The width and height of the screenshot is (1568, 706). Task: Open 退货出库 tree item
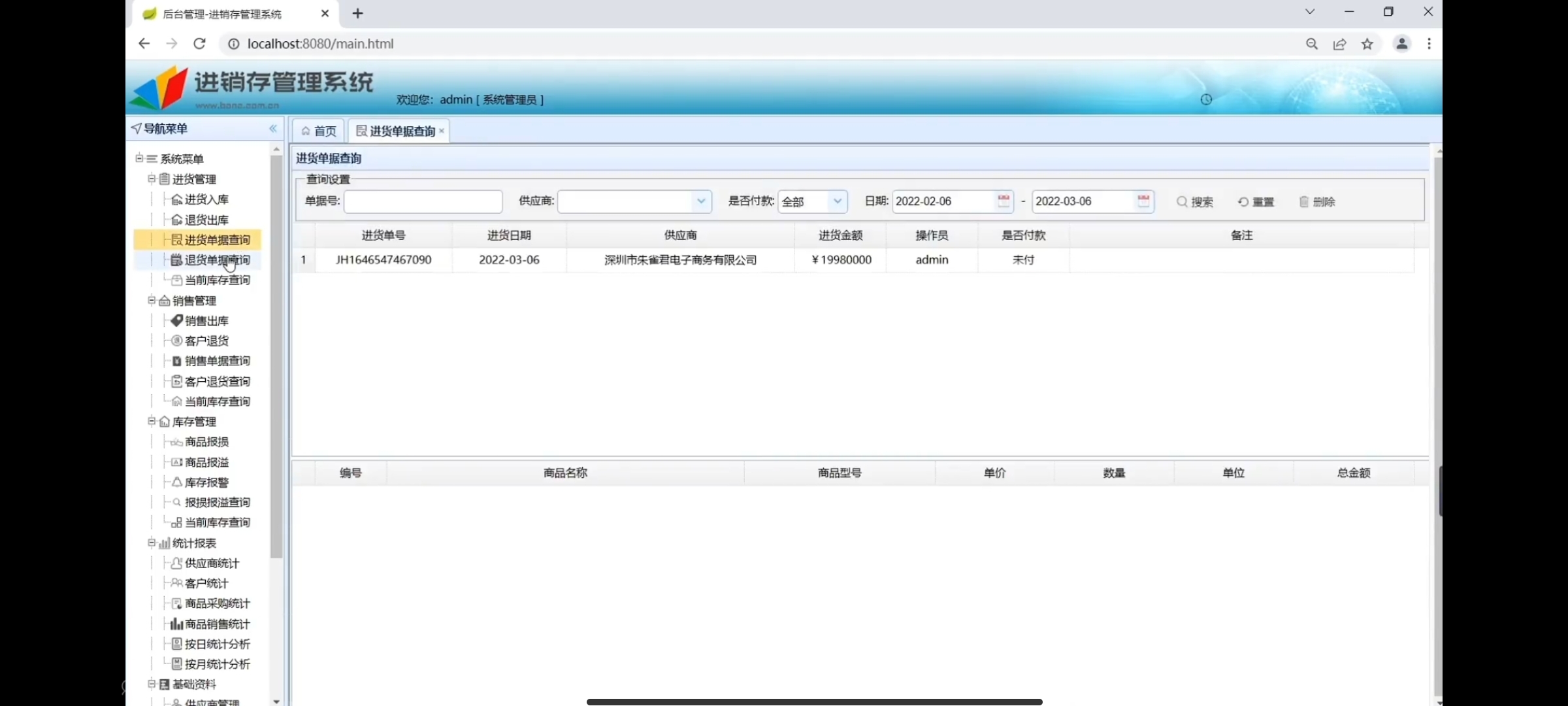tap(206, 220)
